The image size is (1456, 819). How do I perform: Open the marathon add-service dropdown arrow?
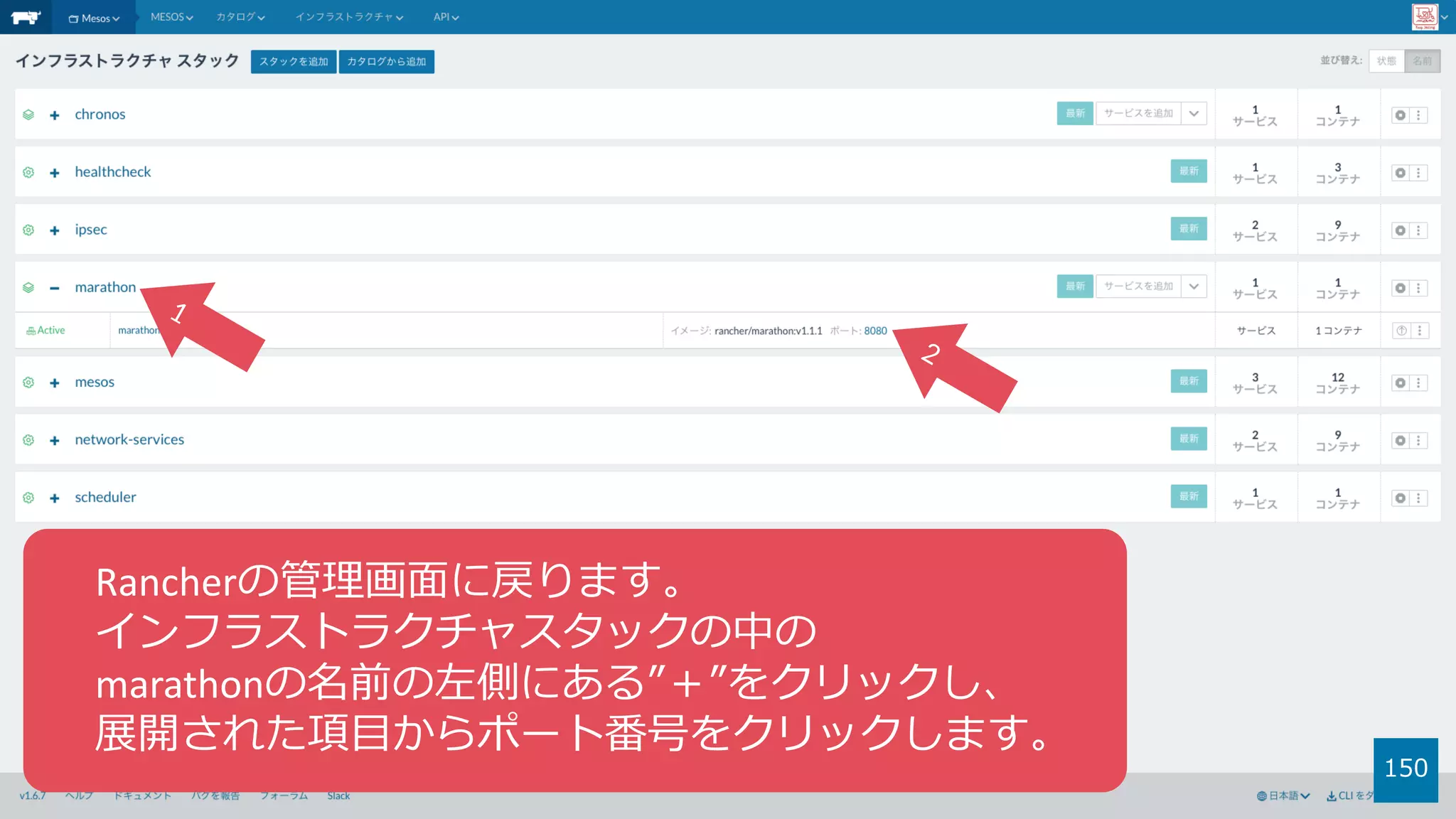(x=1194, y=286)
